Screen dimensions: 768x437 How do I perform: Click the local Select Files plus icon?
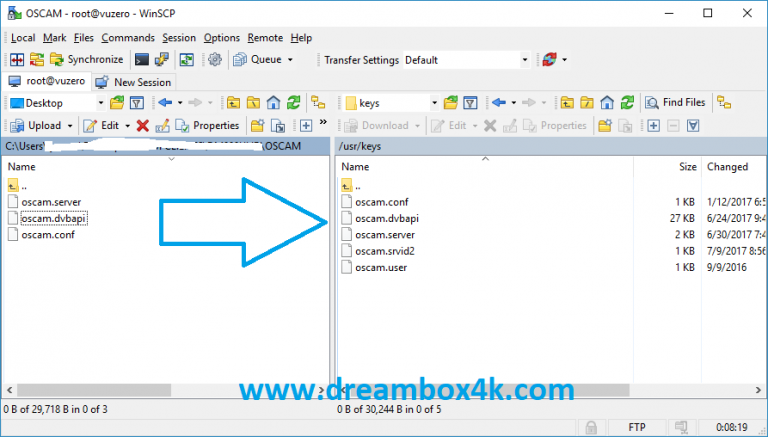[x=306, y=126]
